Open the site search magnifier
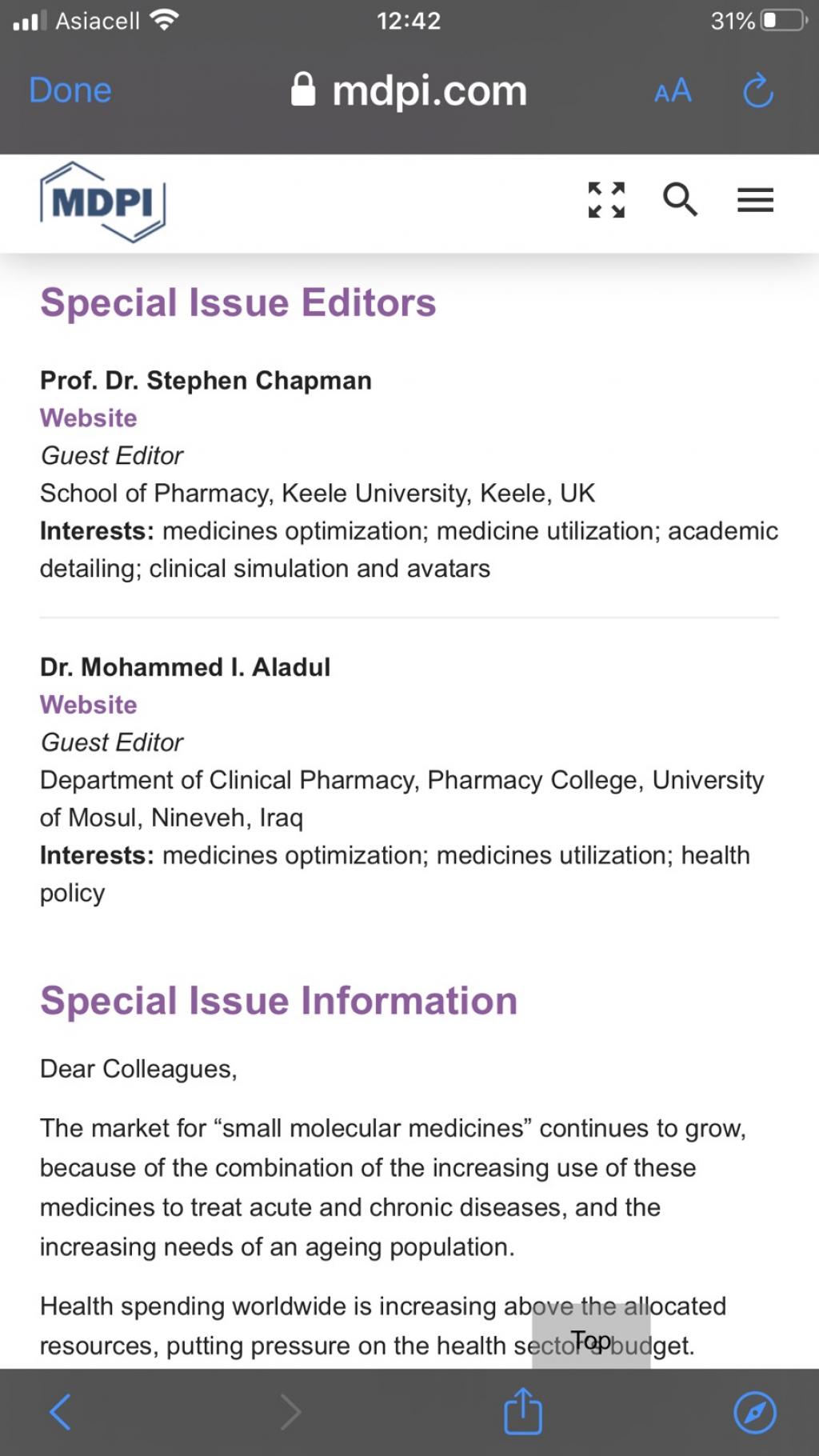 680,200
